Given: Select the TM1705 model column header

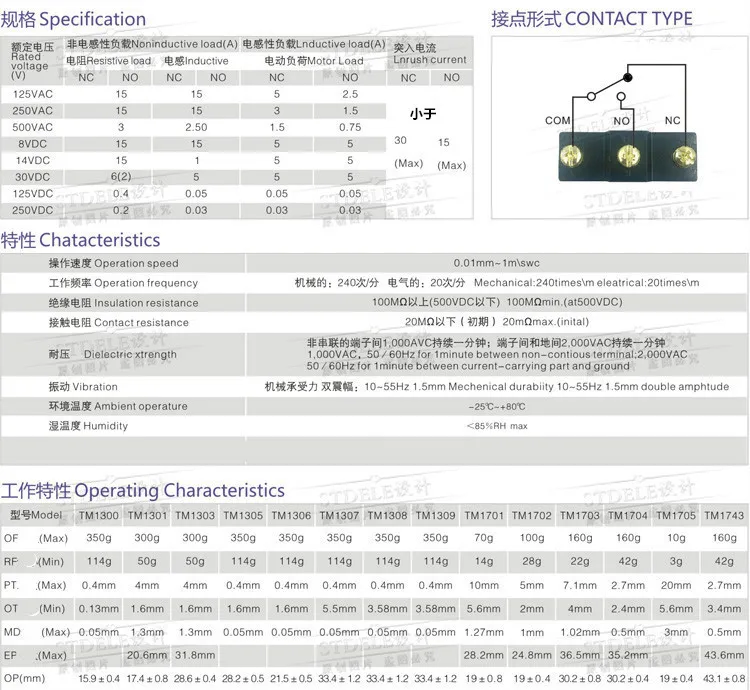Looking at the screenshot, I should click(676, 515).
